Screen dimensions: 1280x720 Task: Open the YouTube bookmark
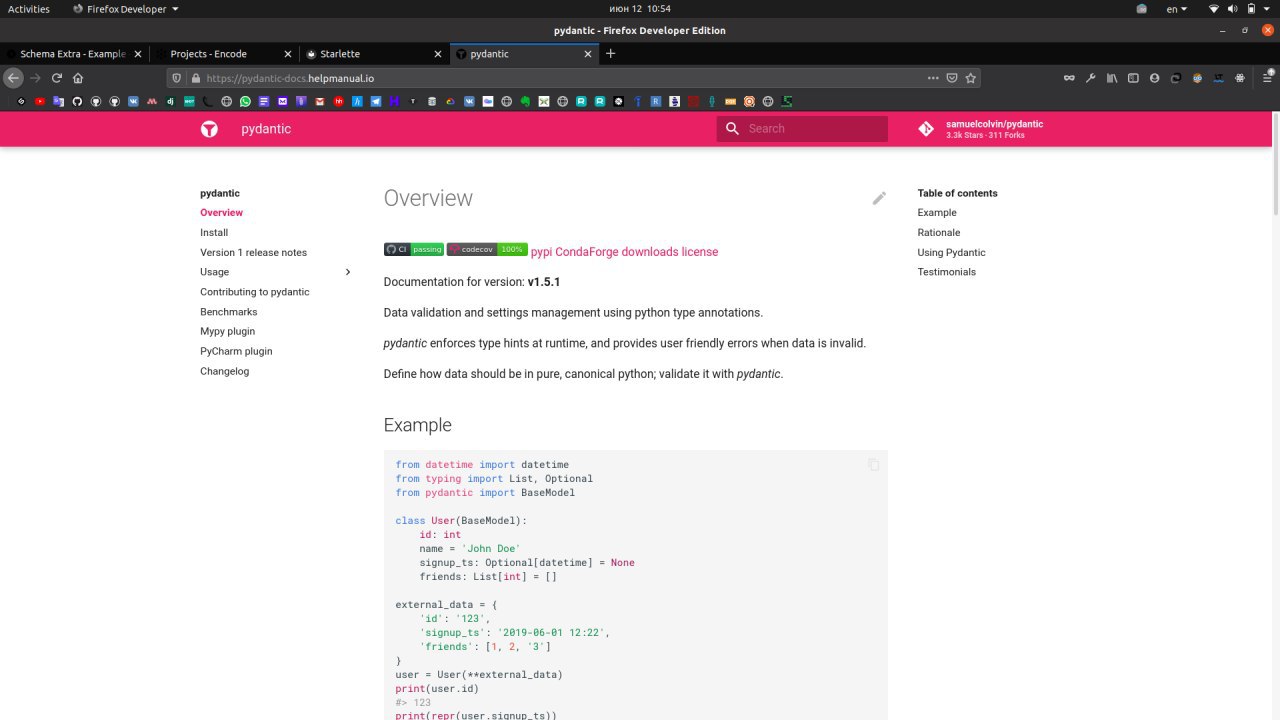(39, 101)
